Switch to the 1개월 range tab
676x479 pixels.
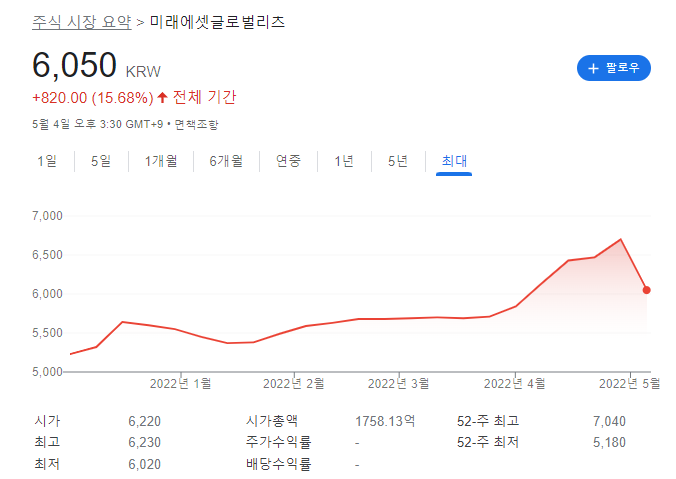pyautogui.click(x=161, y=161)
